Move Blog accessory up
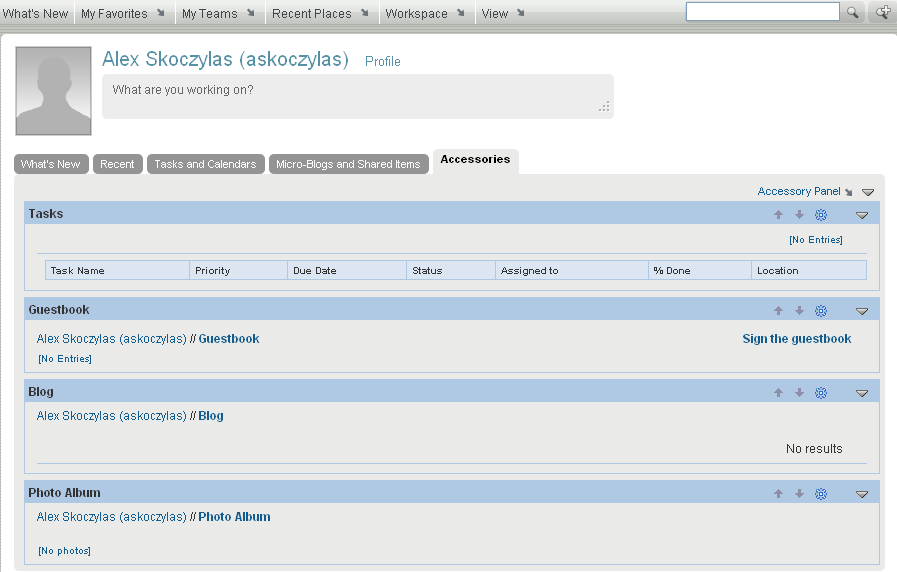Image resolution: width=897 pixels, height=572 pixels. coord(778,392)
